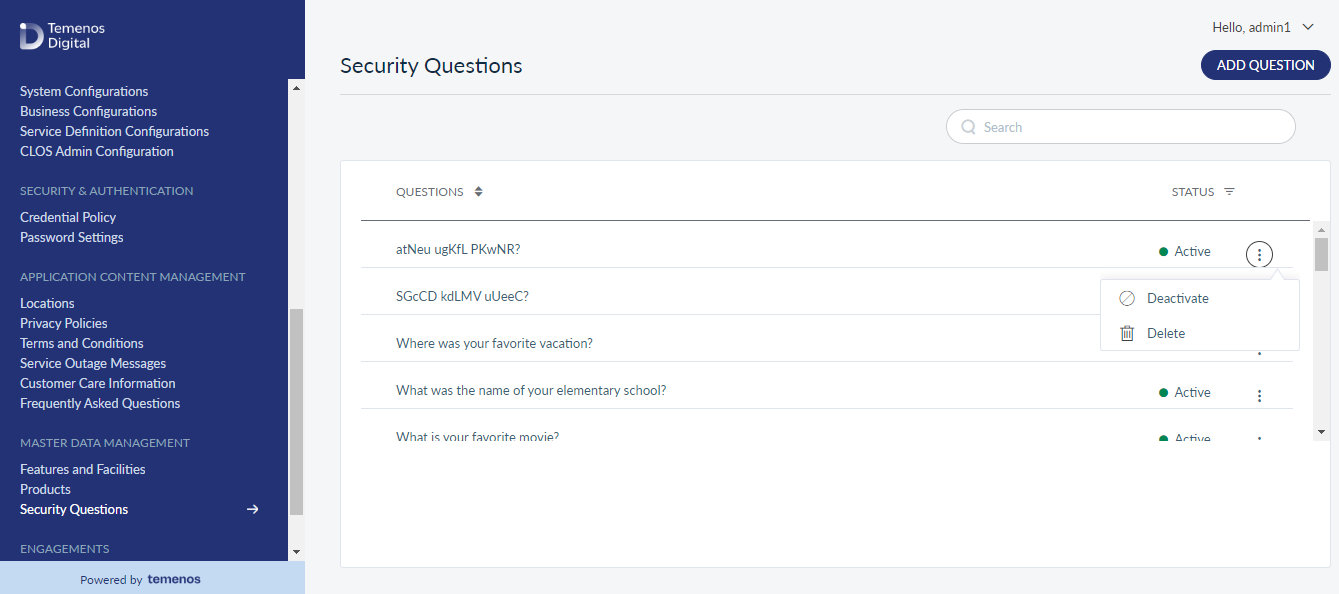This screenshot has width=1339, height=594.
Task: Click the Deactivate icon in popup
Action: [x=1127, y=299]
